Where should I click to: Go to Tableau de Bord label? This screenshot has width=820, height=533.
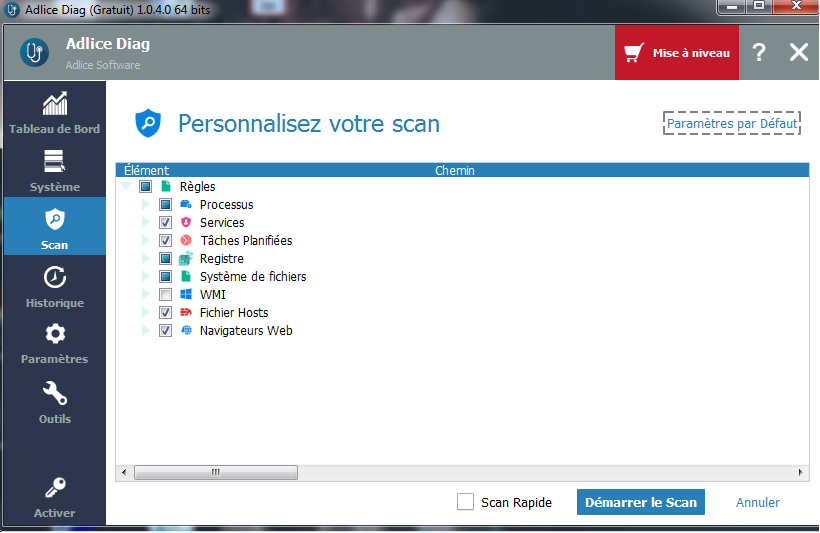coord(54,129)
